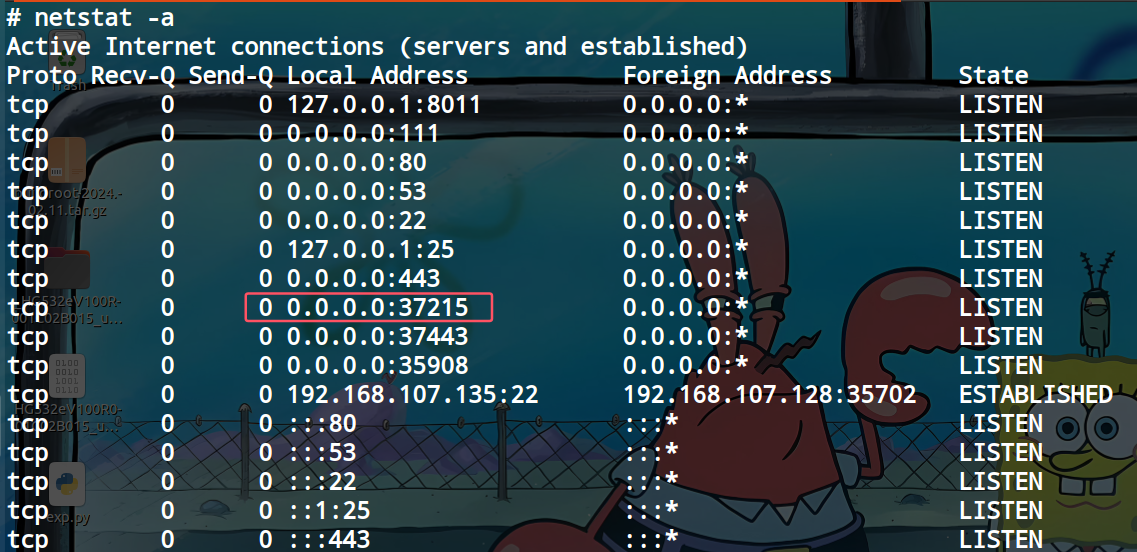This screenshot has width=1137, height=552.
Task: Select local address 127.0.0.1:25
Action: click(371, 250)
